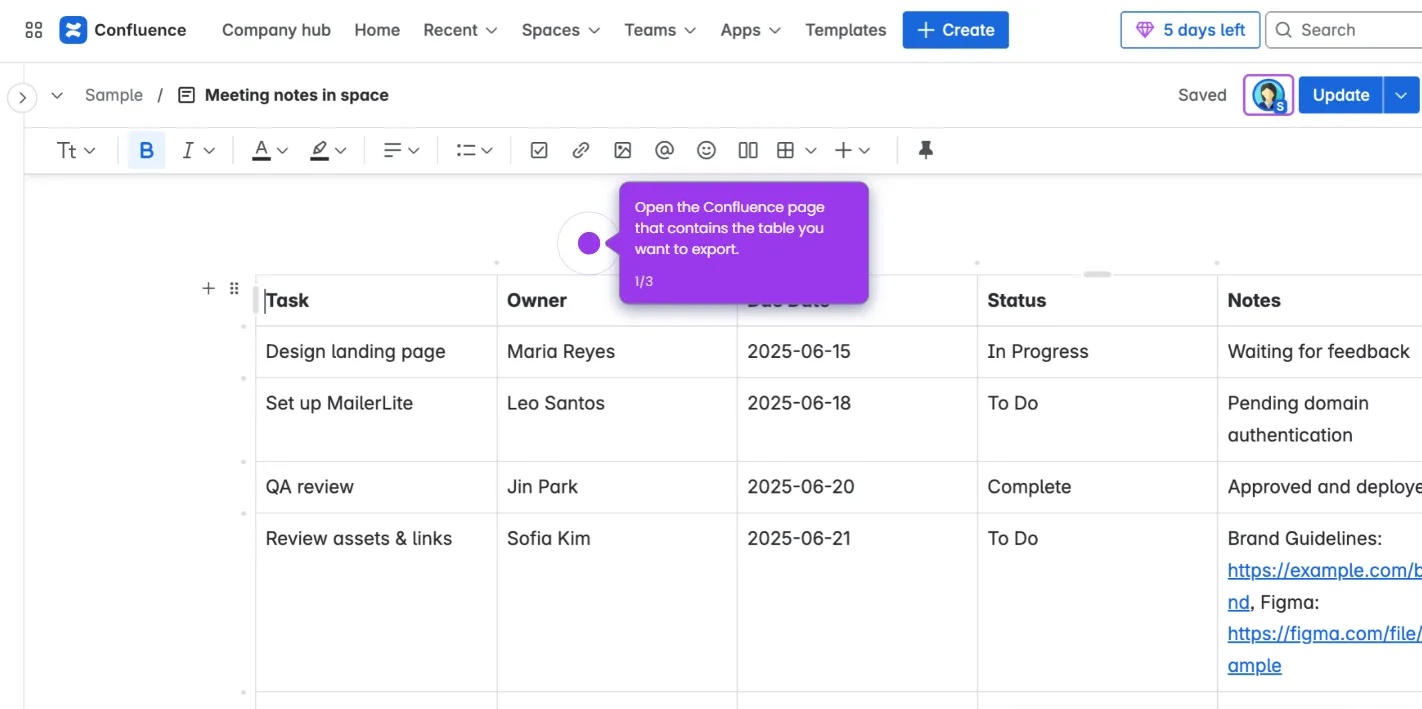The height and width of the screenshot is (709, 1422).
Task: Open Company hub
Action: 276,30
